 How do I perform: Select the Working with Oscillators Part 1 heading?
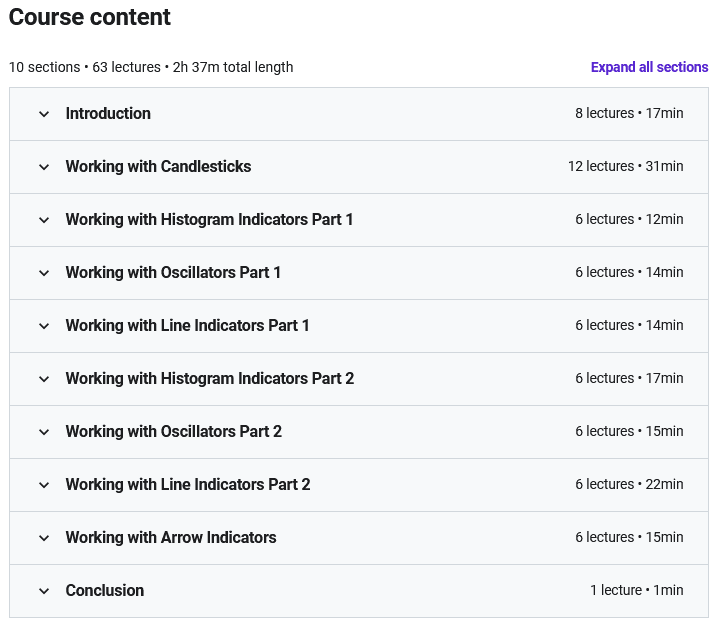[x=173, y=273]
